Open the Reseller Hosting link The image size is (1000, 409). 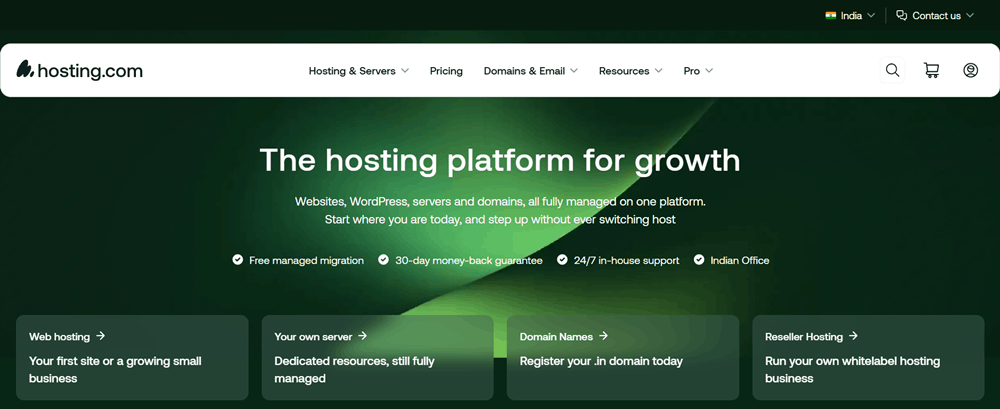[x=804, y=336]
